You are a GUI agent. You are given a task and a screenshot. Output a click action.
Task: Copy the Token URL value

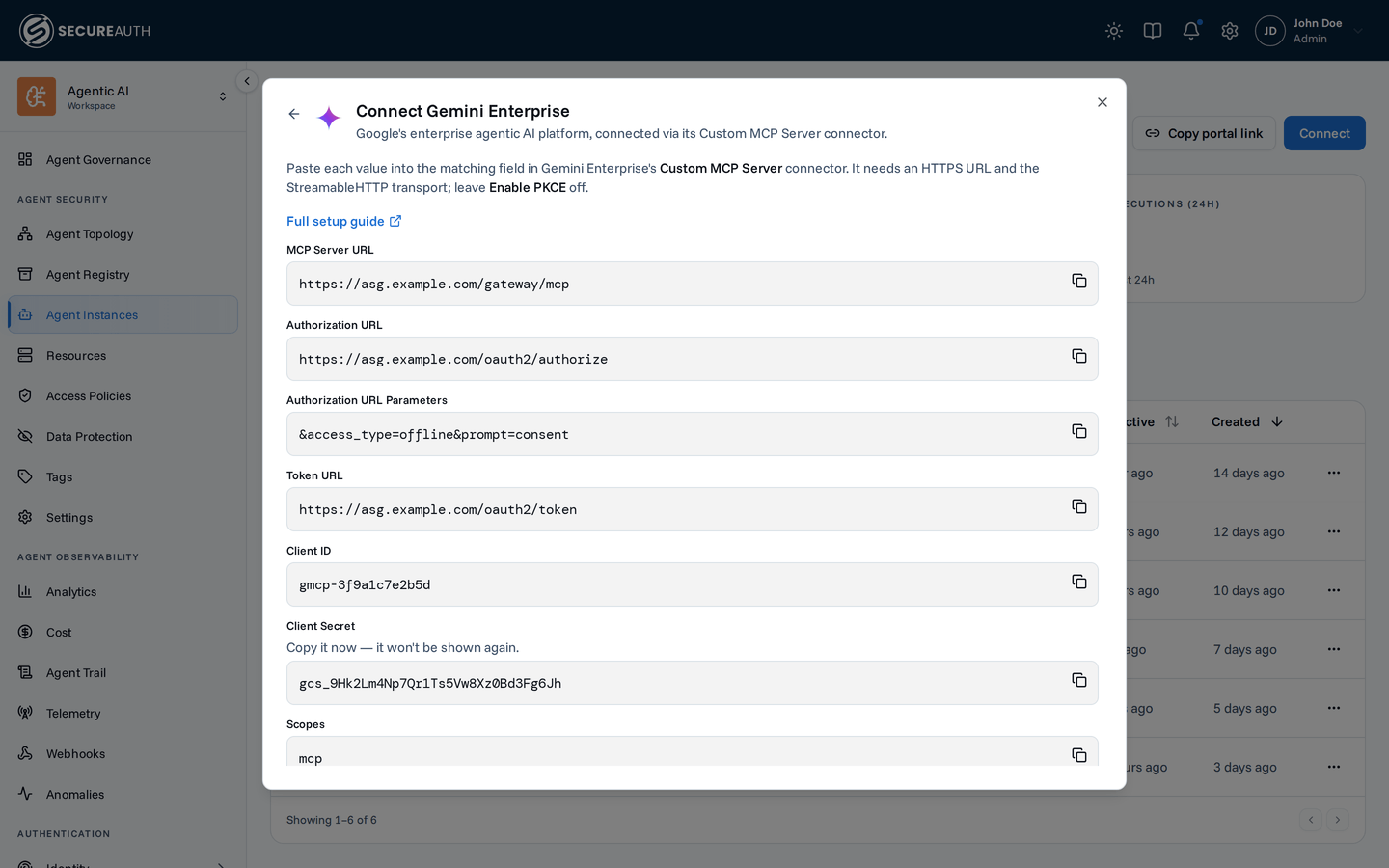click(x=1079, y=506)
